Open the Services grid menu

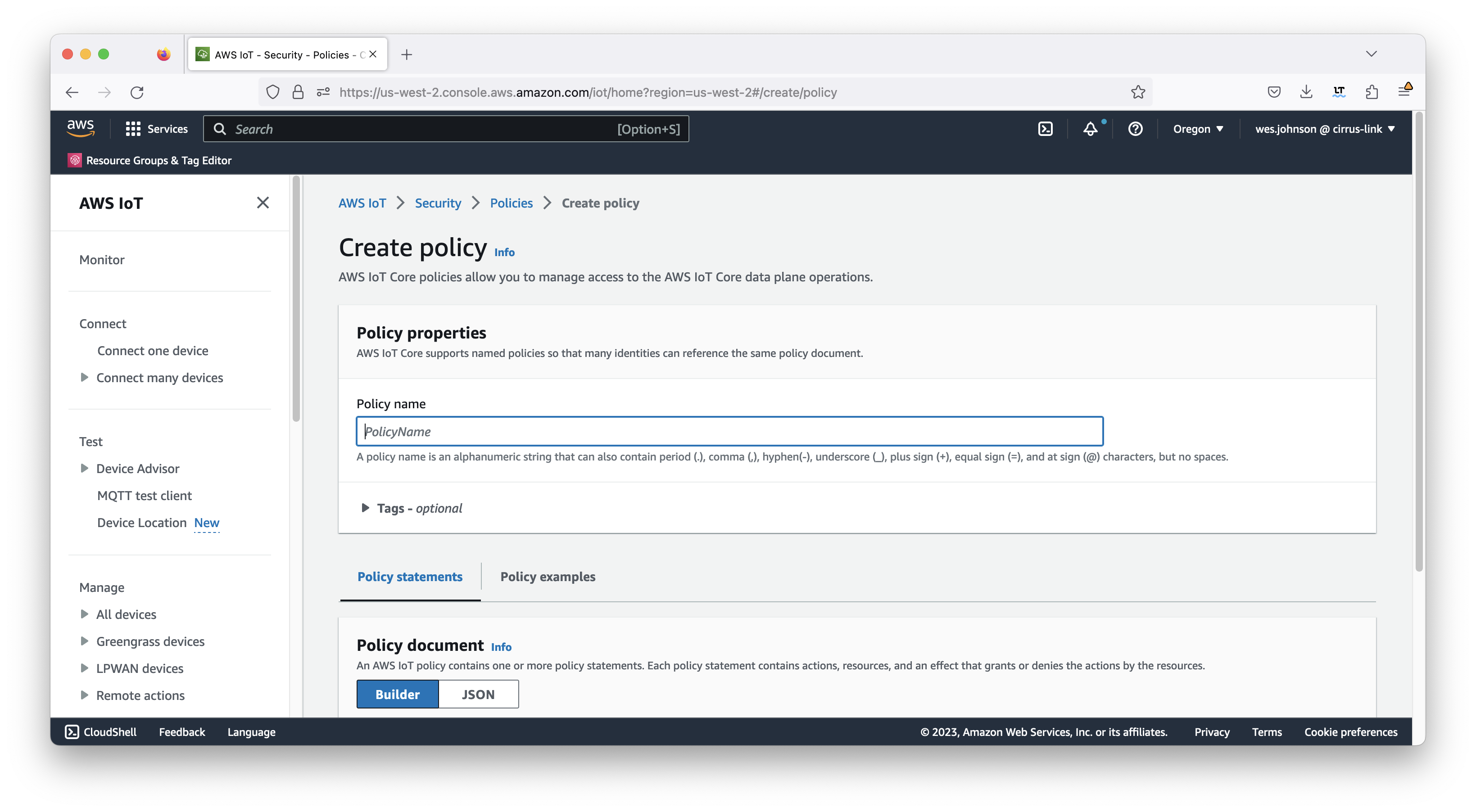(156, 129)
